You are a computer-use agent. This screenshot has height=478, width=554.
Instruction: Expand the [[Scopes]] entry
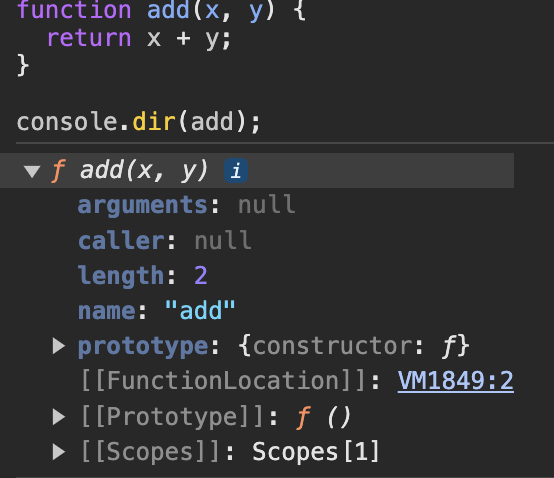click(59, 452)
